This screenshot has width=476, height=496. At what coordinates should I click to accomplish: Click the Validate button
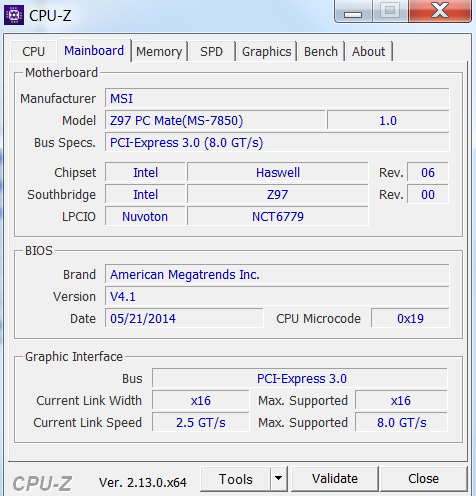tap(335, 479)
